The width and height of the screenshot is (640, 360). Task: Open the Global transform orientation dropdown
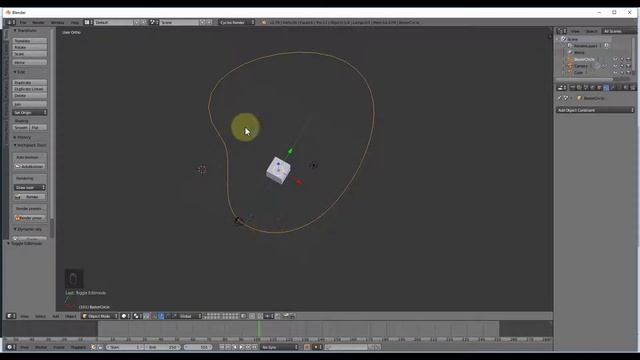click(190, 316)
